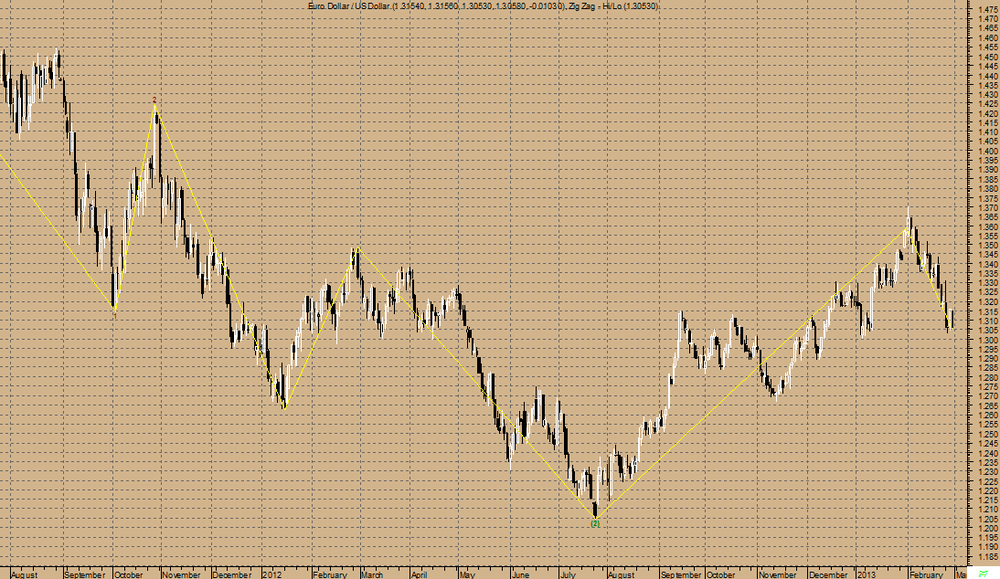Click the 1.400 level on the price scale
Viewport: 1000px width, 579px height.
[x=989, y=151]
